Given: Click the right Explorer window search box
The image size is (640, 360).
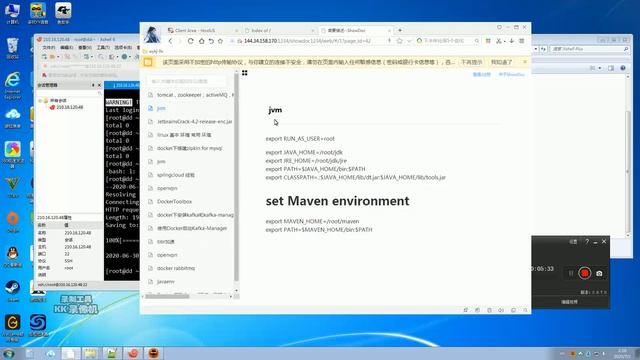Looking at the screenshot, I should click(589, 49).
